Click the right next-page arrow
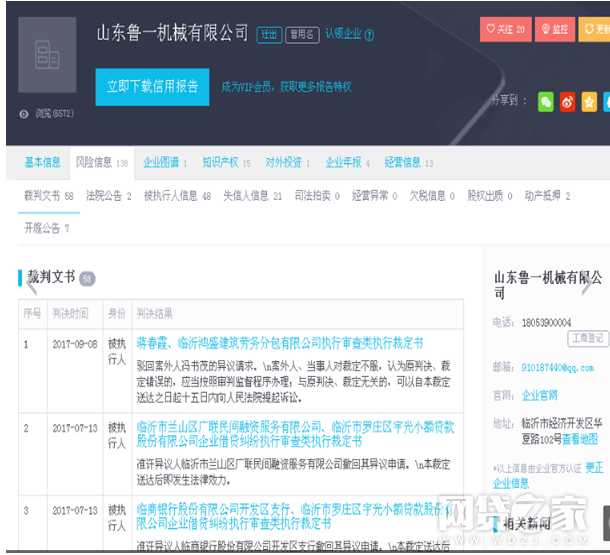The width and height of the screenshot is (610, 555). [586, 285]
